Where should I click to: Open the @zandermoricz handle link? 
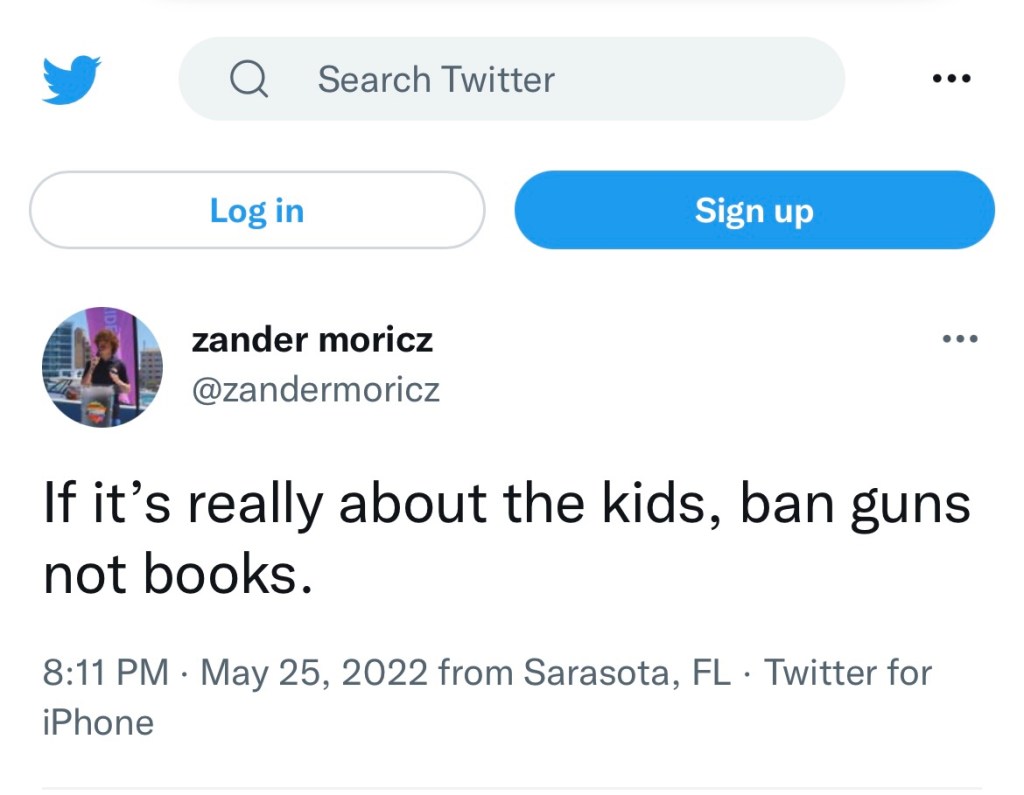(x=315, y=389)
